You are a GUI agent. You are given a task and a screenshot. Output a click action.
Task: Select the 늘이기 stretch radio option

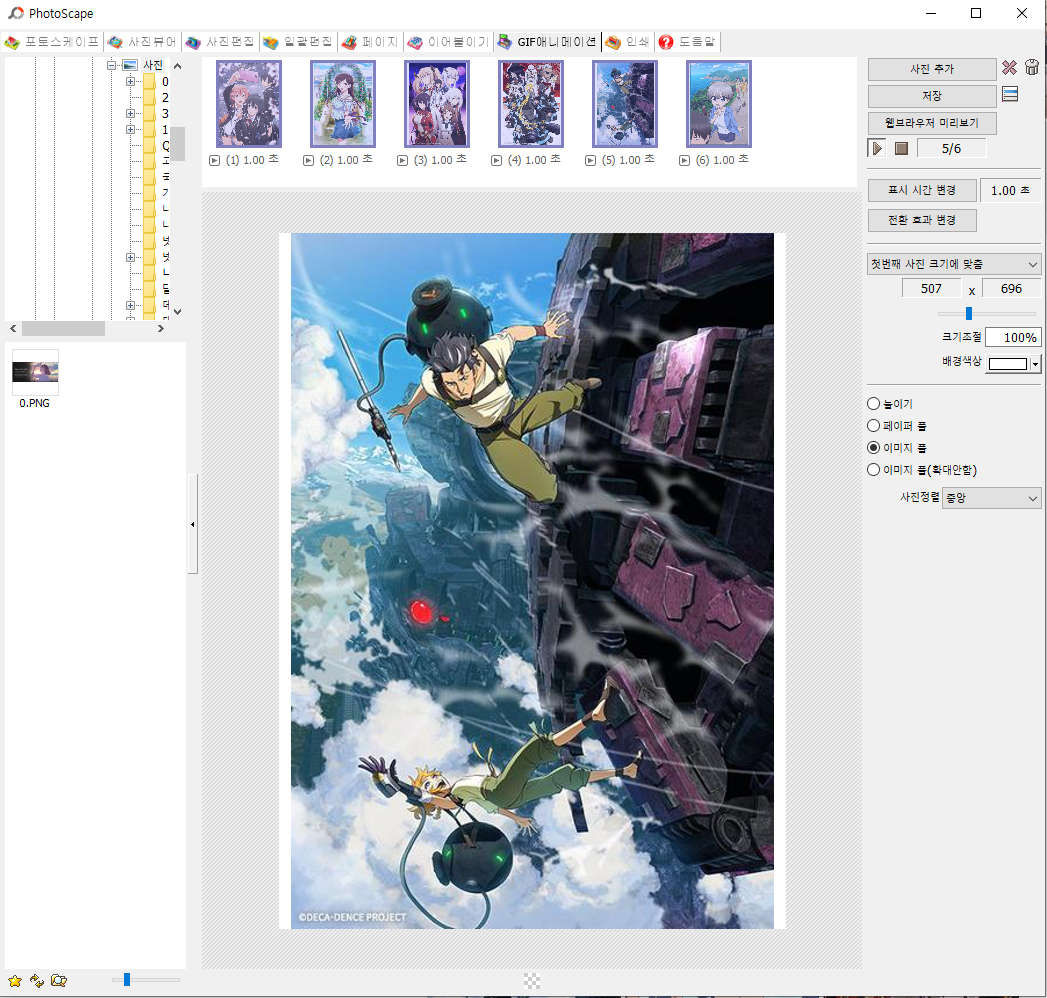pyautogui.click(x=873, y=404)
